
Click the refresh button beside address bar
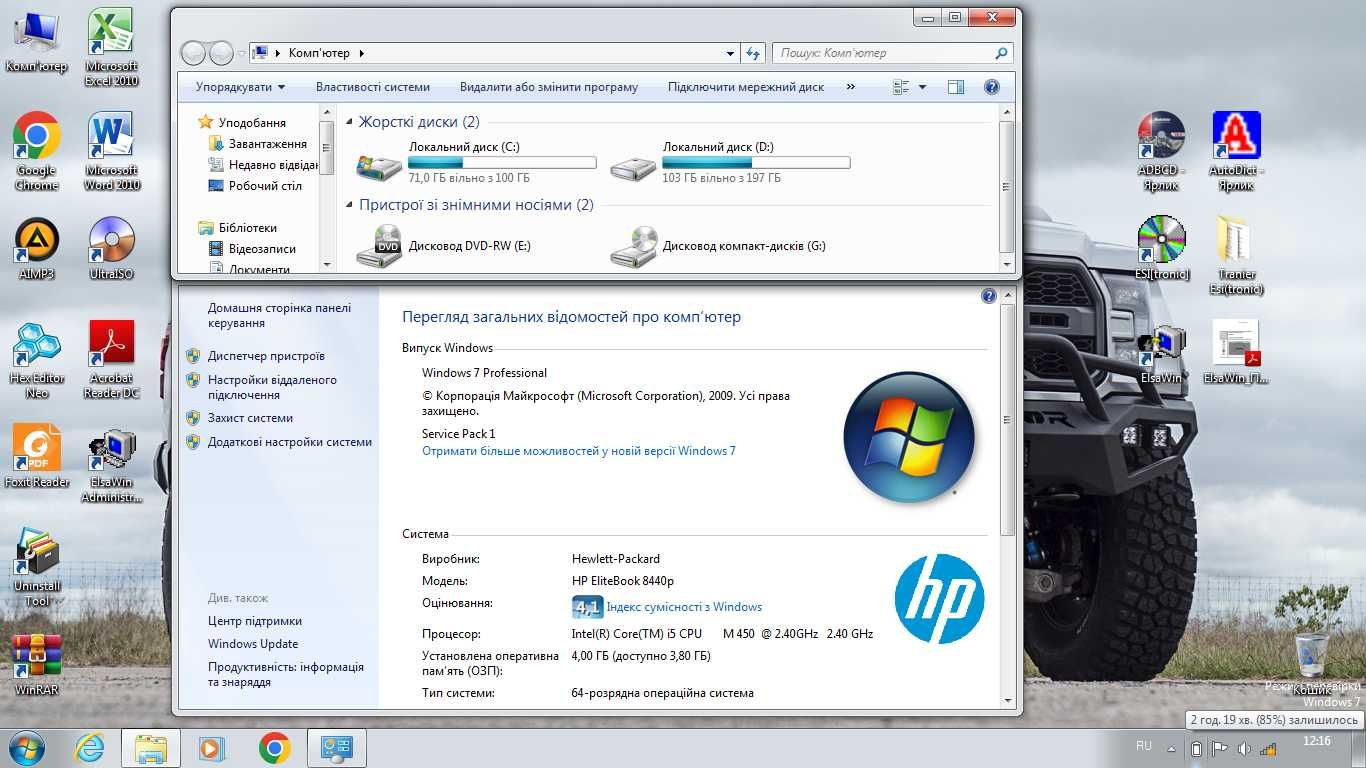(x=754, y=53)
